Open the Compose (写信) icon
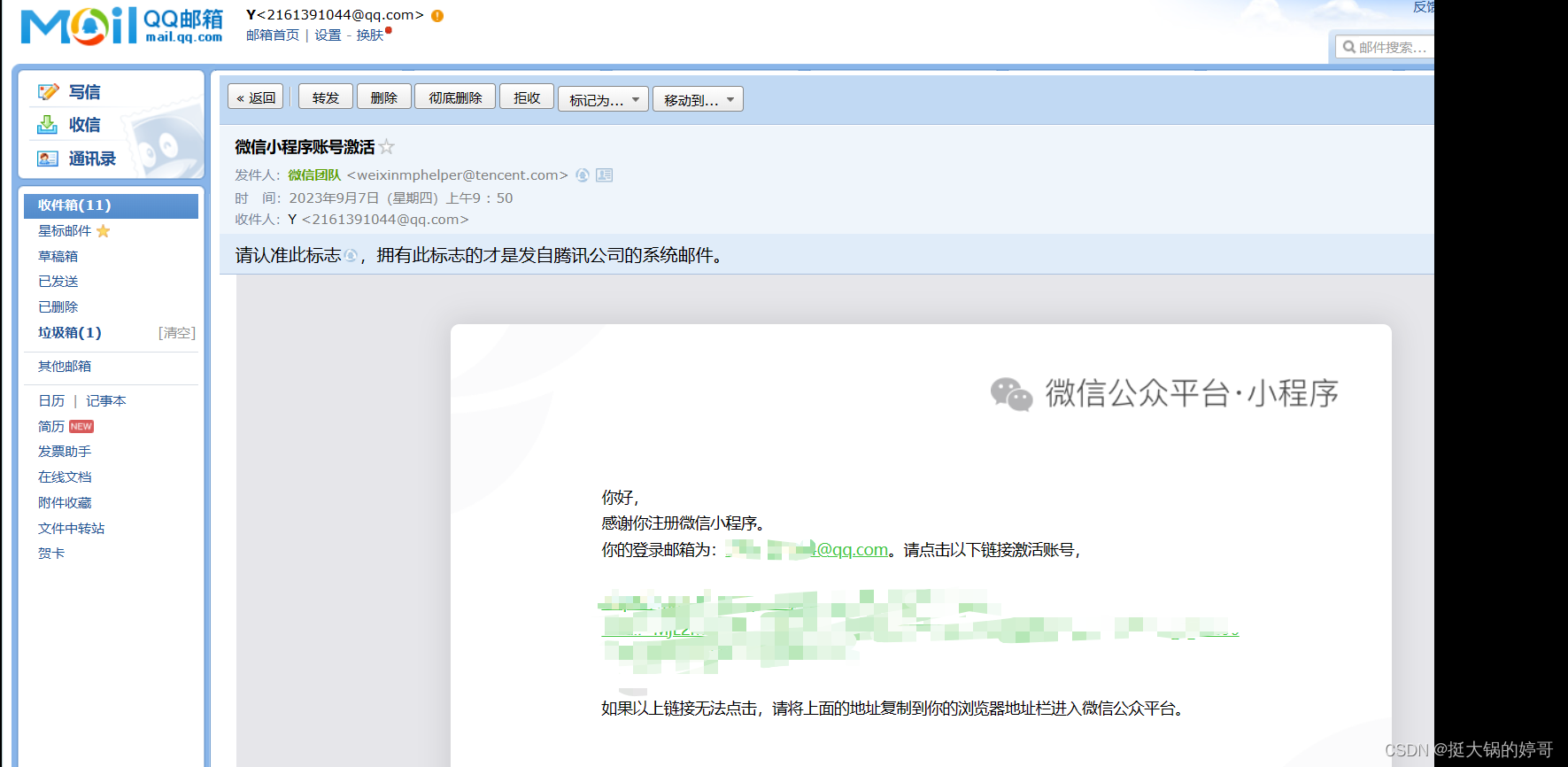Viewport: 1568px width, 767px height. pos(49,92)
